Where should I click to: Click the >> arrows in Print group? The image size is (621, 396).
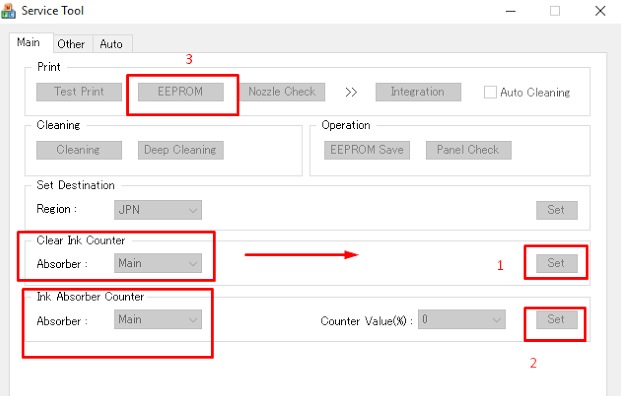pyautogui.click(x=351, y=92)
